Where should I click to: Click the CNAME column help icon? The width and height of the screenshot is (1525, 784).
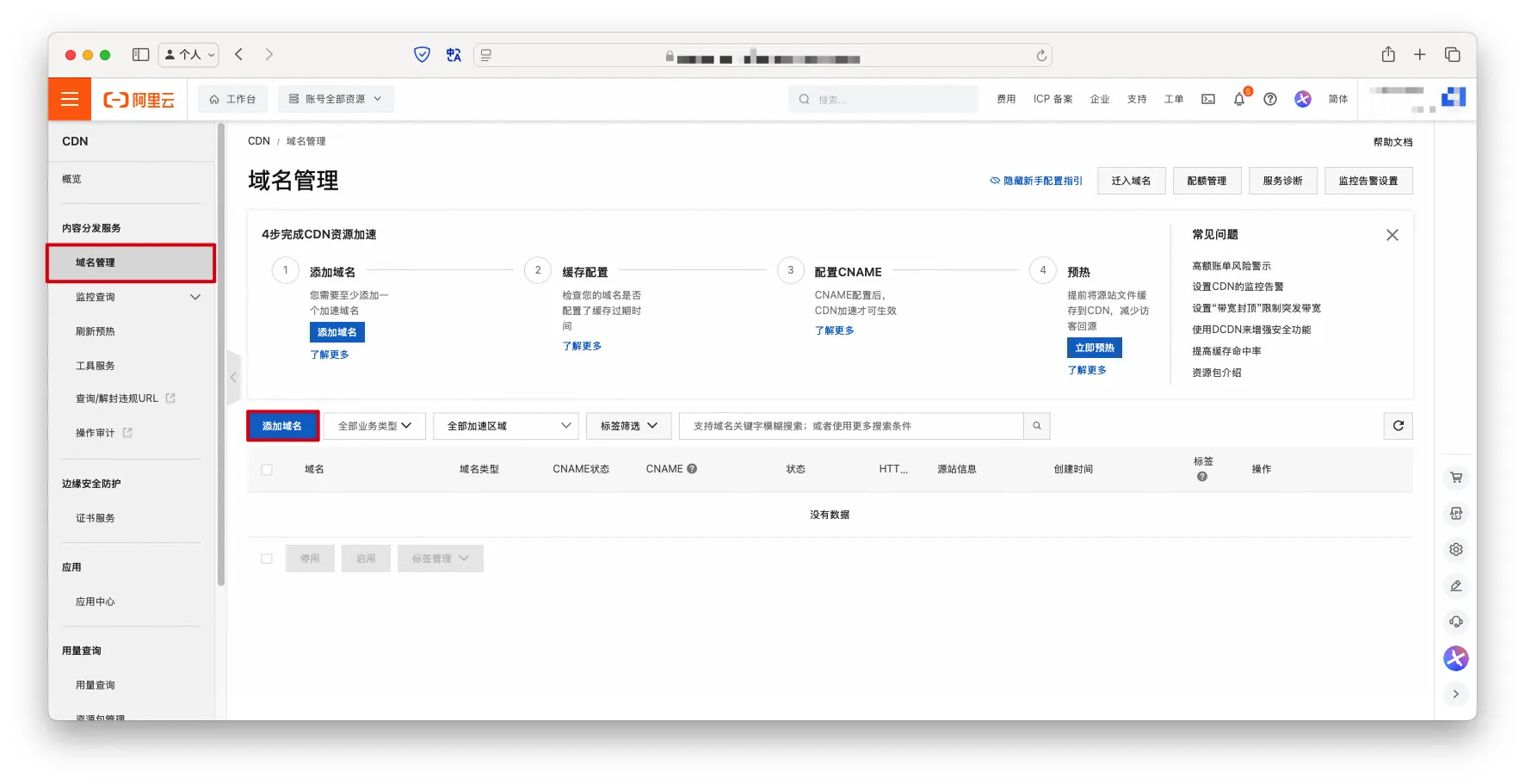pos(692,469)
